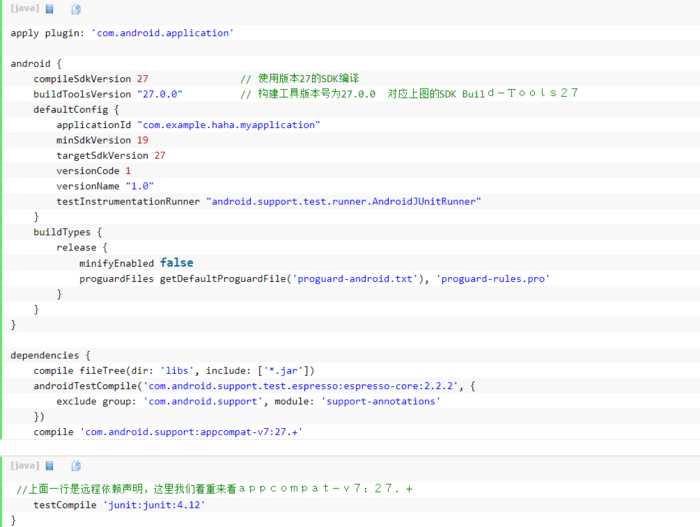Image resolution: width=700 pixels, height=527 pixels.
Task: Click the copy icon above testCompile code block
Action: tap(76, 466)
